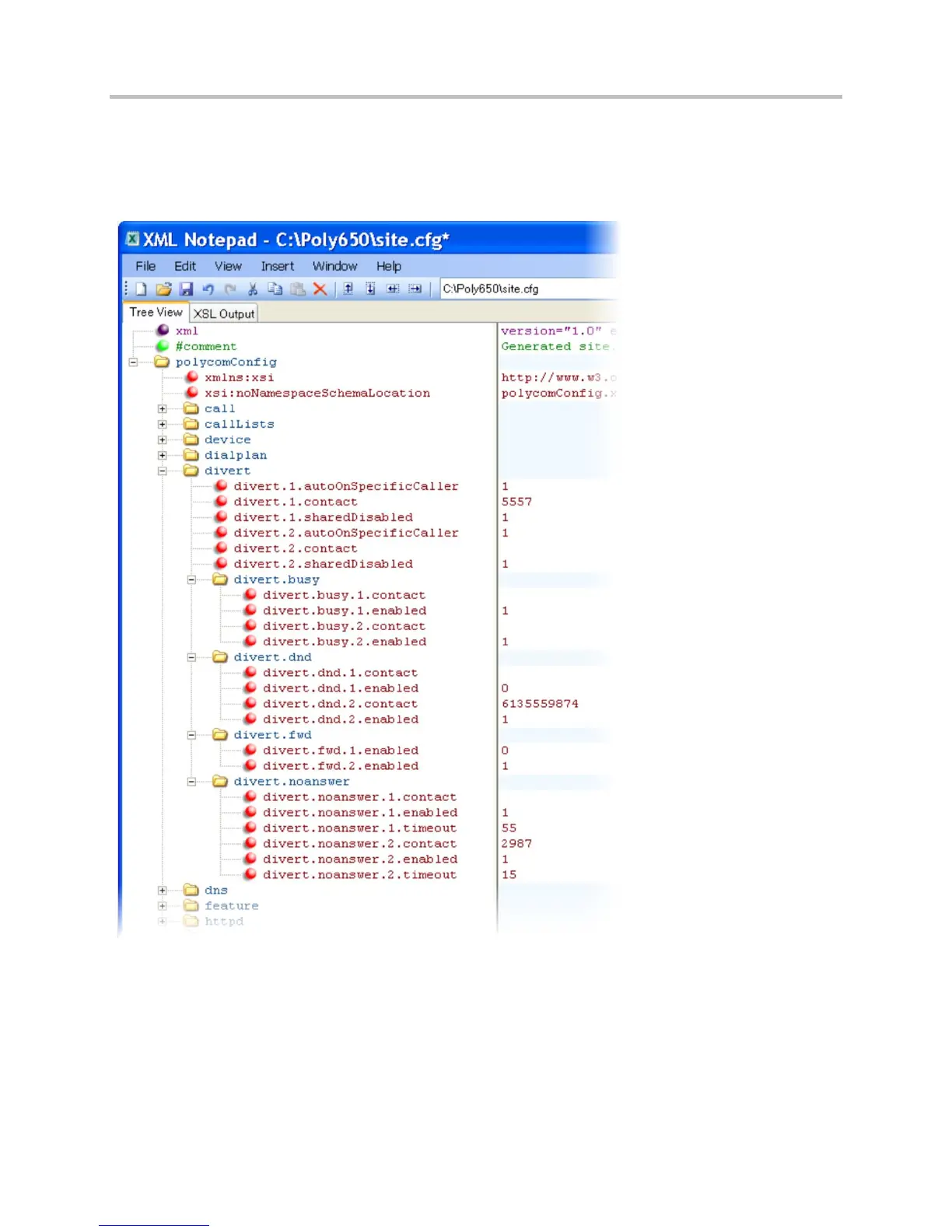Open the Edit menu
The width and height of the screenshot is (952, 1232).
pyautogui.click(x=185, y=266)
